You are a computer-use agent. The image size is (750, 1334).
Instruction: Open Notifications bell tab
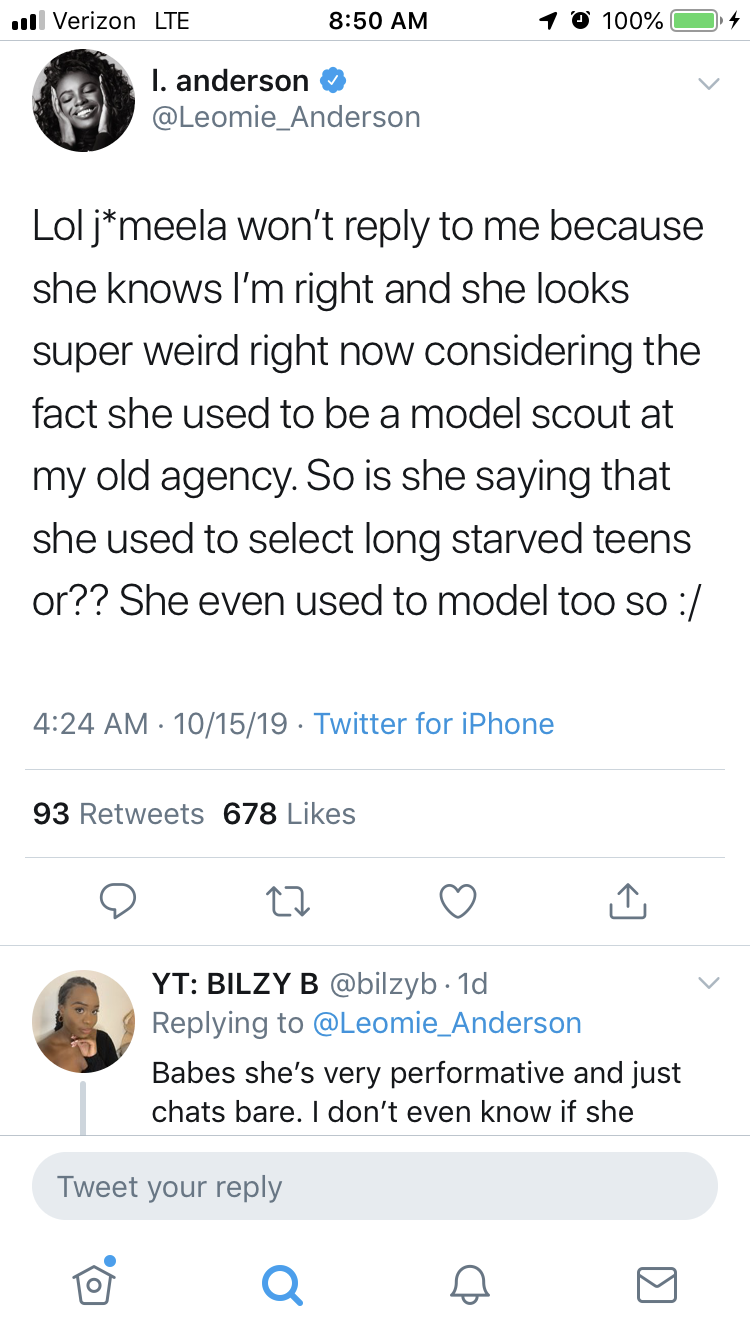click(469, 1283)
